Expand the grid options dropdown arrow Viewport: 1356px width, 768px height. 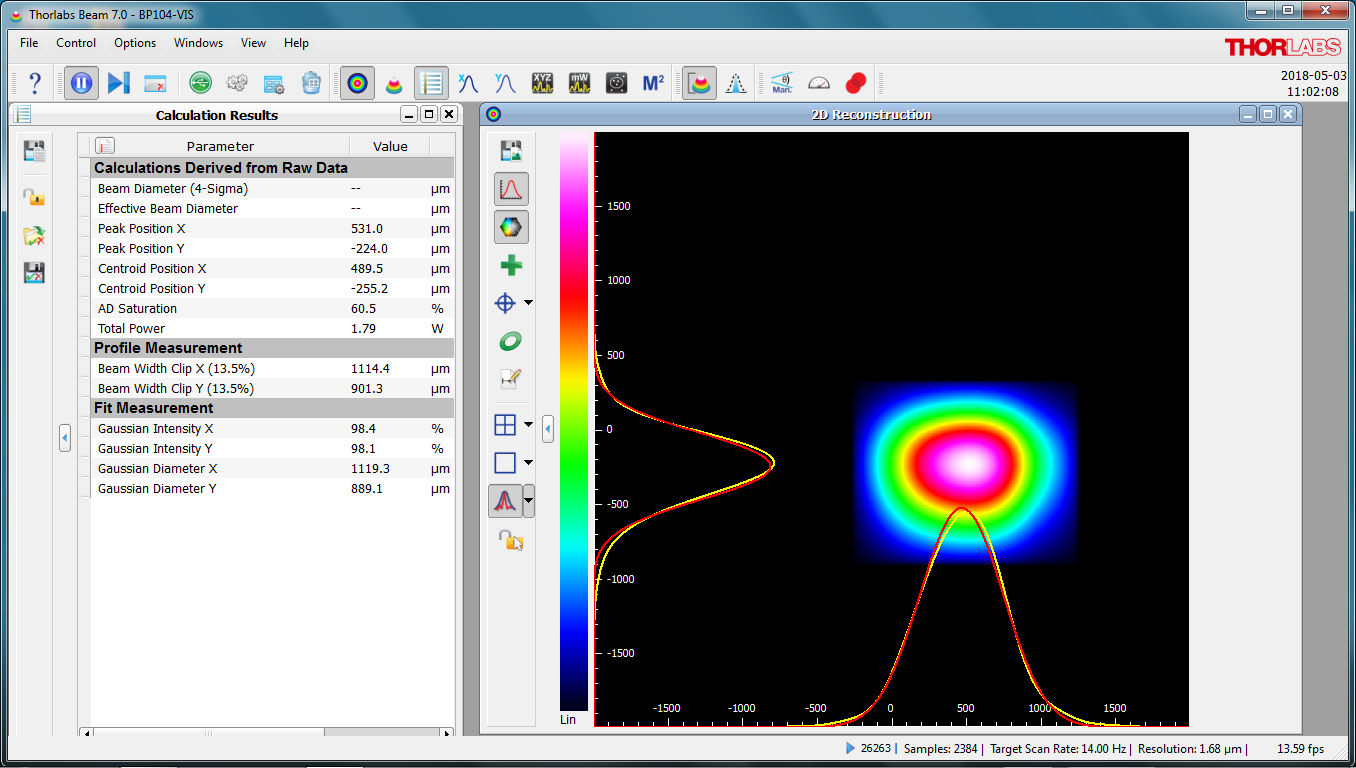tap(529, 425)
